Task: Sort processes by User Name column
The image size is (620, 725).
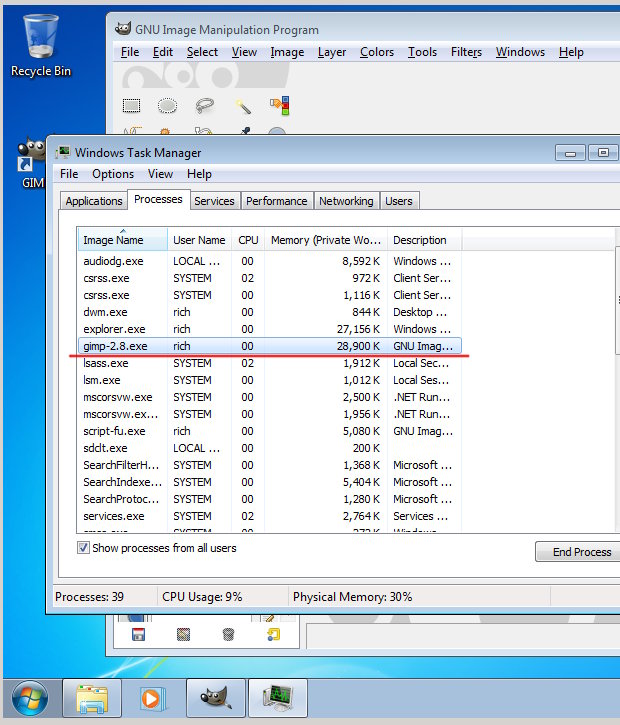Action: click(199, 240)
